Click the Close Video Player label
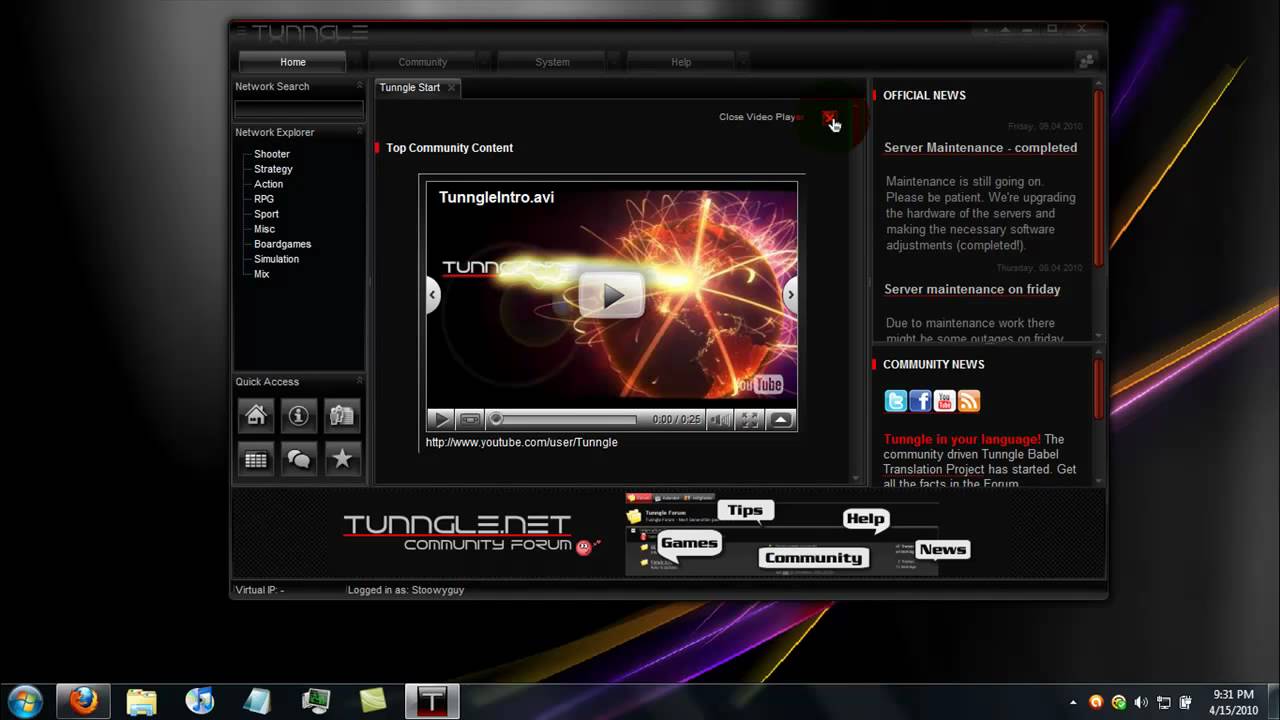 click(761, 117)
